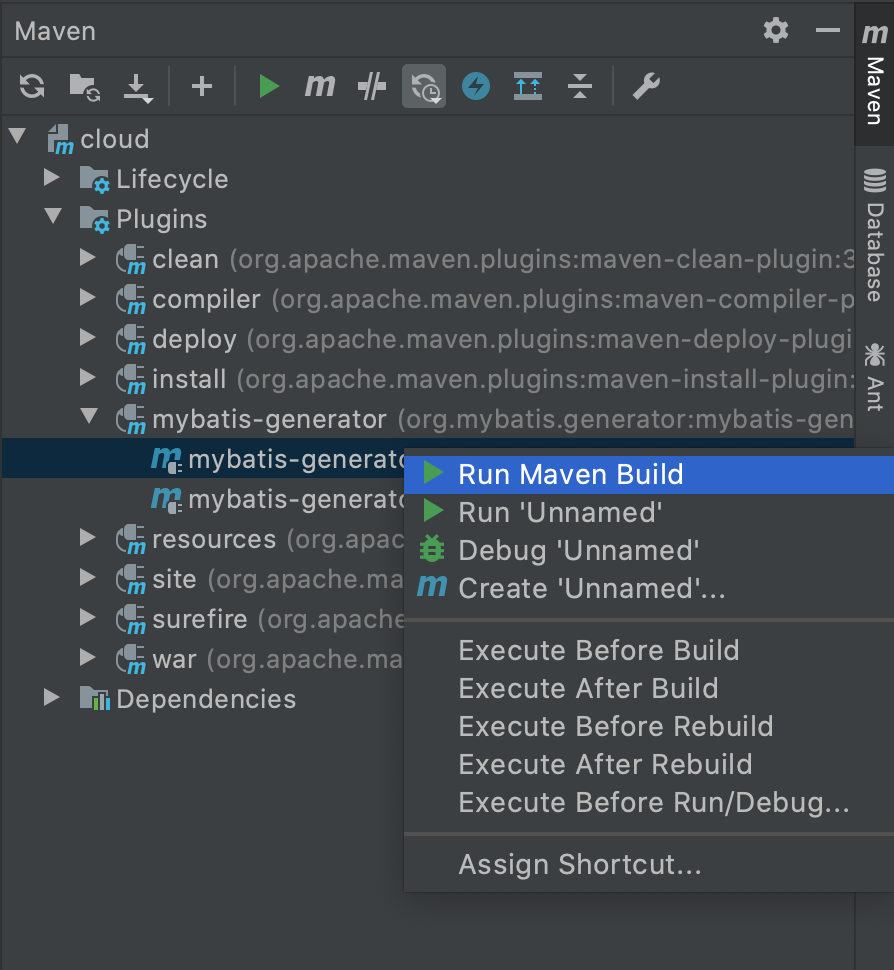Switch to Maven side tab
Screen dimensions: 894x970
[x=874, y=74]
